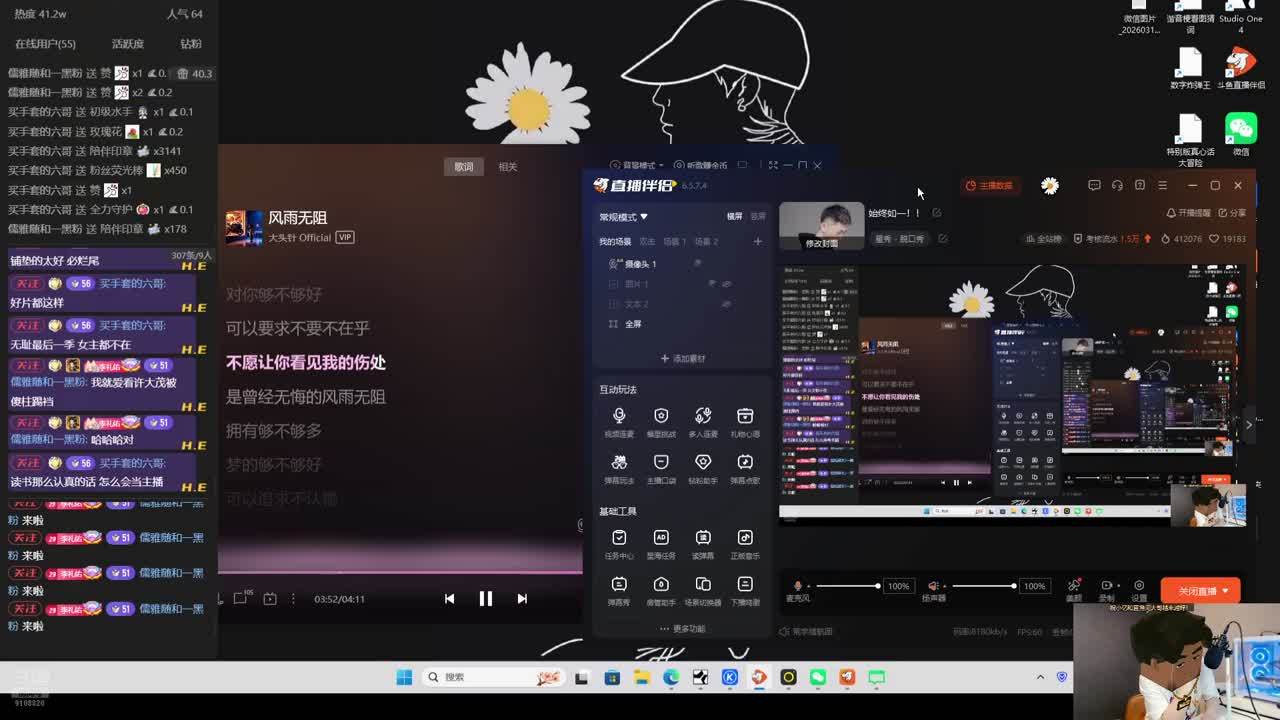Click the 录制 record icon
The height and width of the screenshot is (720, 1280).
coord(1106,589)
